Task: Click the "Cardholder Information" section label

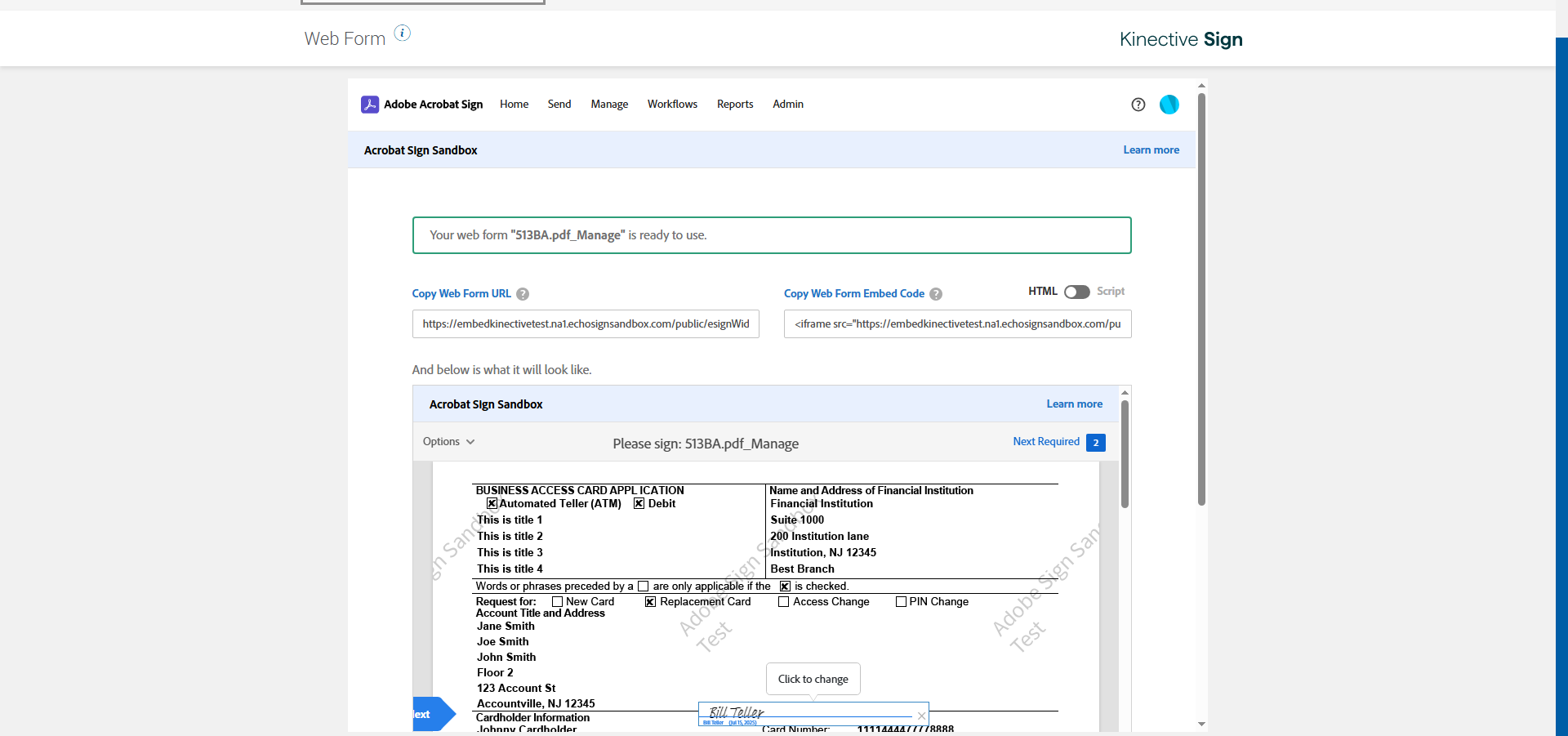Action: [532, 718]
